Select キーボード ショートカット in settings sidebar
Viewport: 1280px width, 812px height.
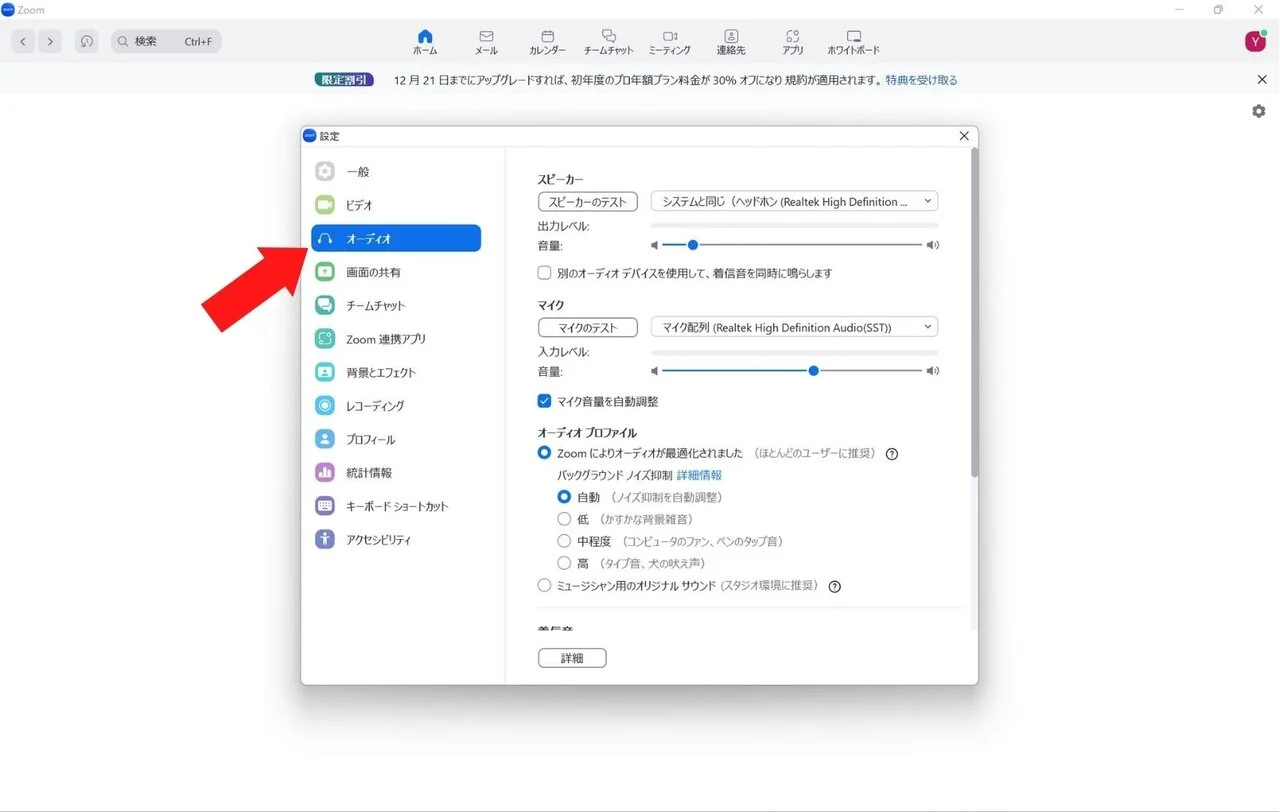[396, 506]
